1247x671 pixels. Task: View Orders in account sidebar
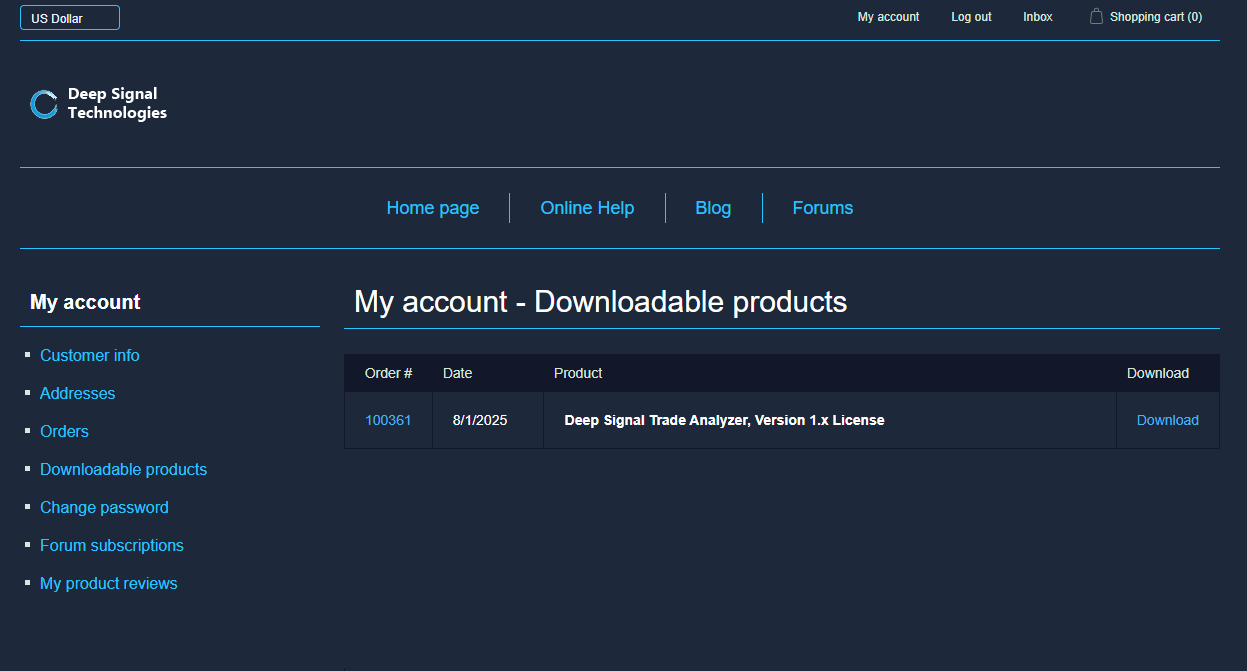pyautogui.click(x=64, y=432)
